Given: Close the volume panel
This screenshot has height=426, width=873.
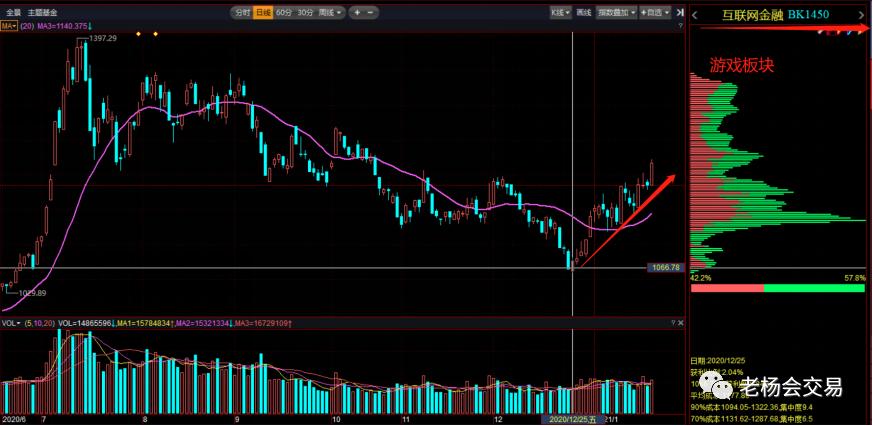Looking at the screenshot, I should tap(680, 323).
